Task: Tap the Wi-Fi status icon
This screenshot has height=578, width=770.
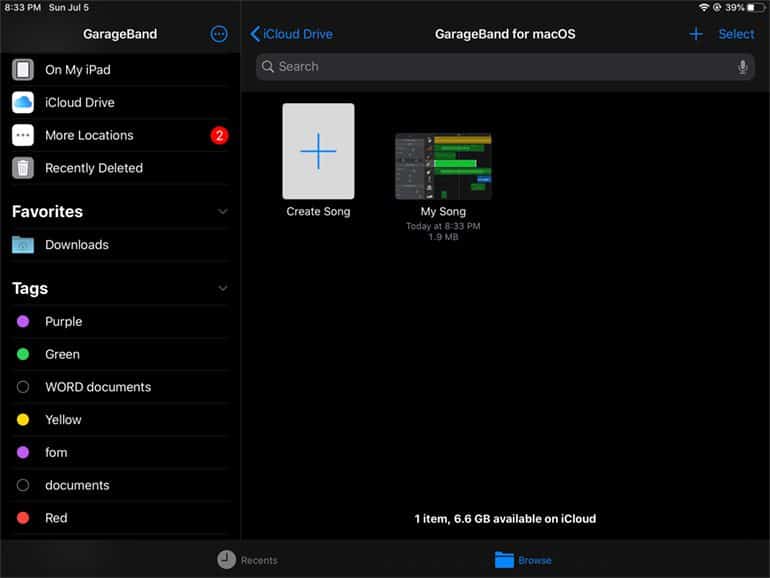Action: (704, 7)
